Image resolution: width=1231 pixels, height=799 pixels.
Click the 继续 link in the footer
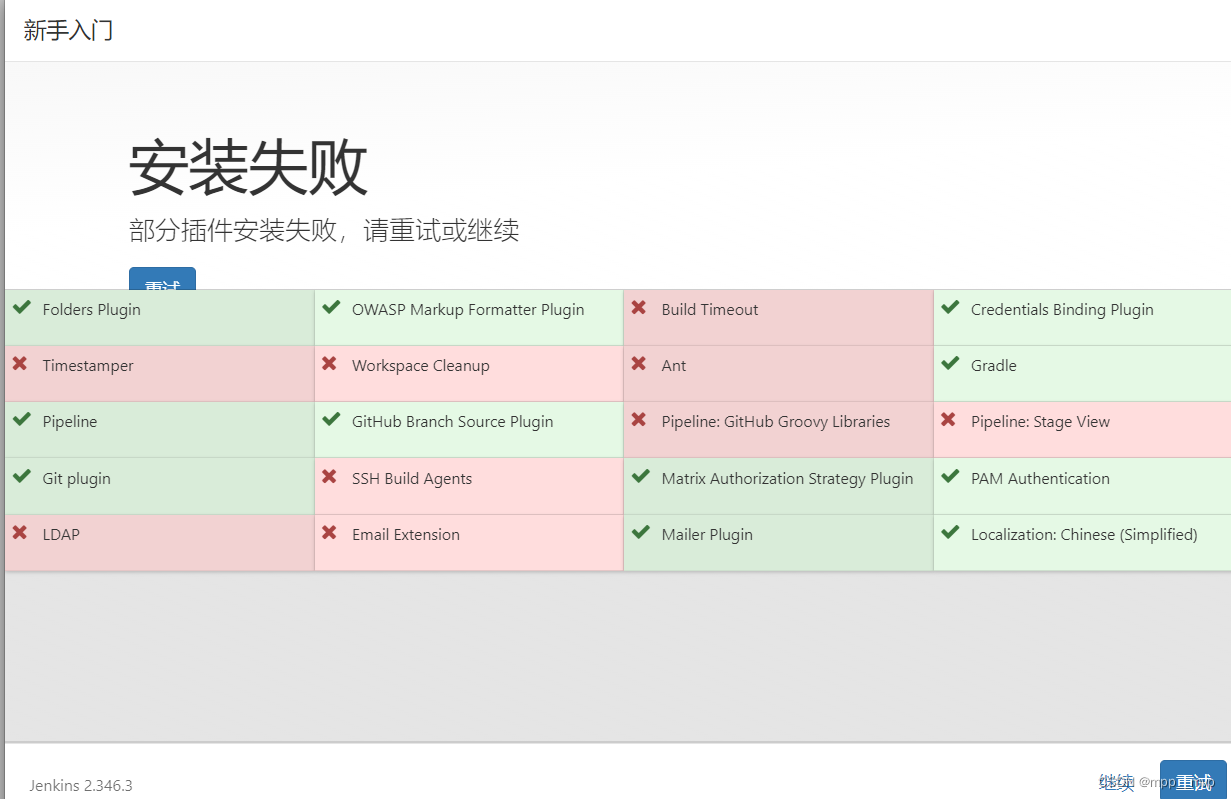click(1116, 782)
